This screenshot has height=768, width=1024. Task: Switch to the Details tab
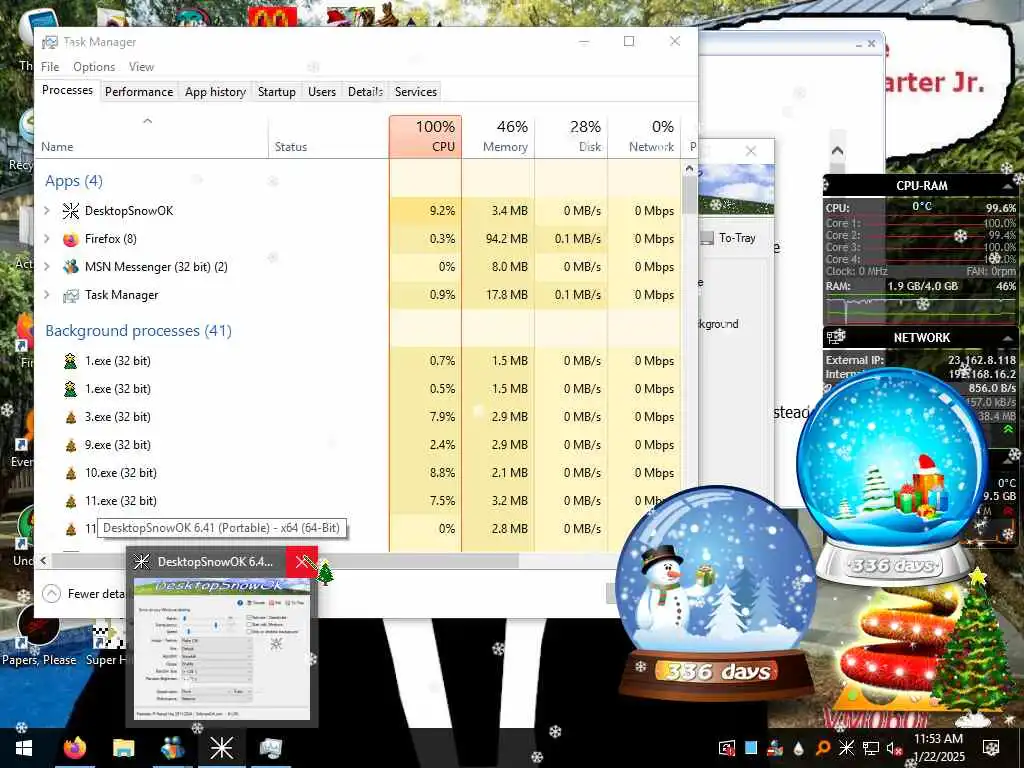click(366, 91)
